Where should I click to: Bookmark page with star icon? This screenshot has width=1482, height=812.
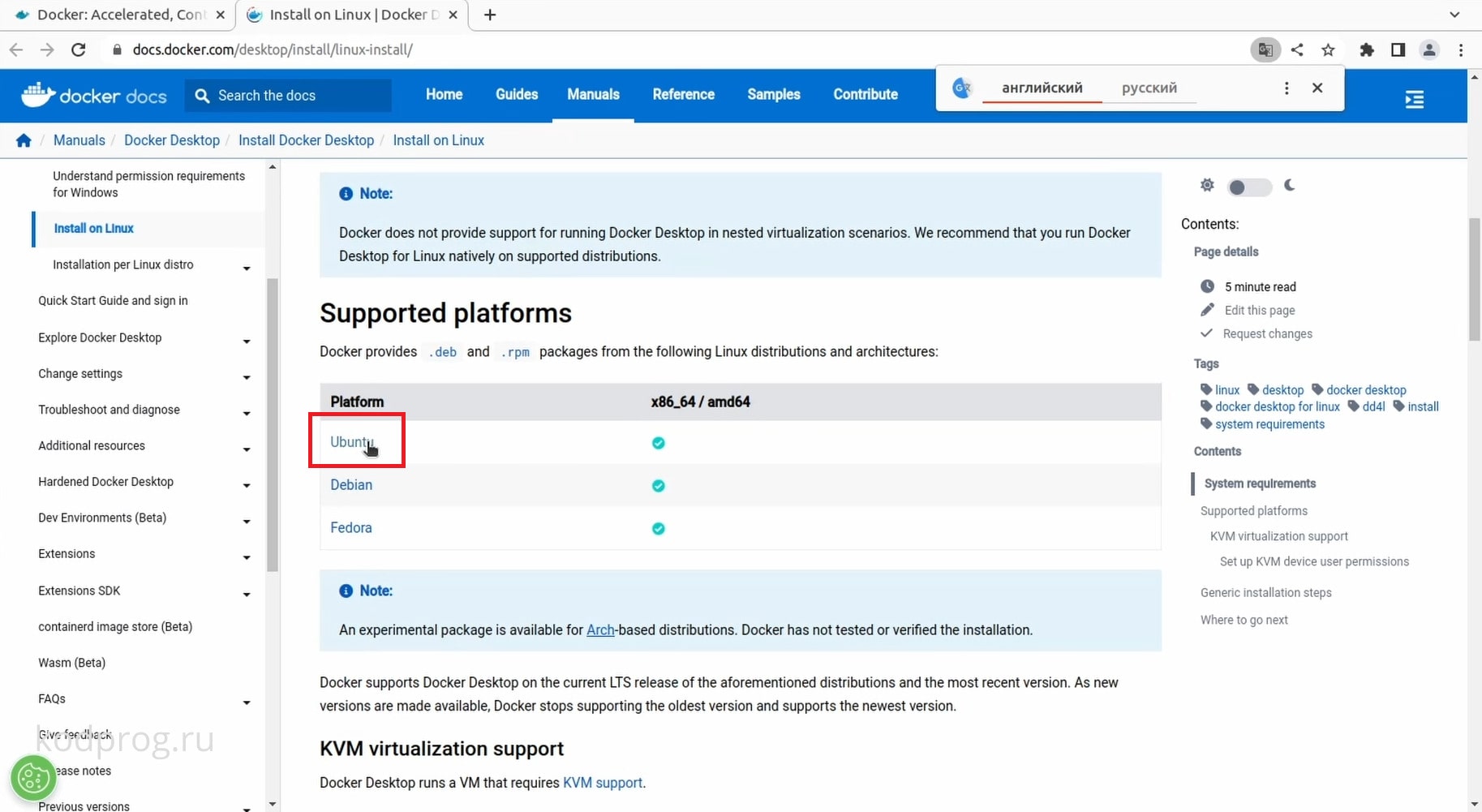click(1328, 49)
